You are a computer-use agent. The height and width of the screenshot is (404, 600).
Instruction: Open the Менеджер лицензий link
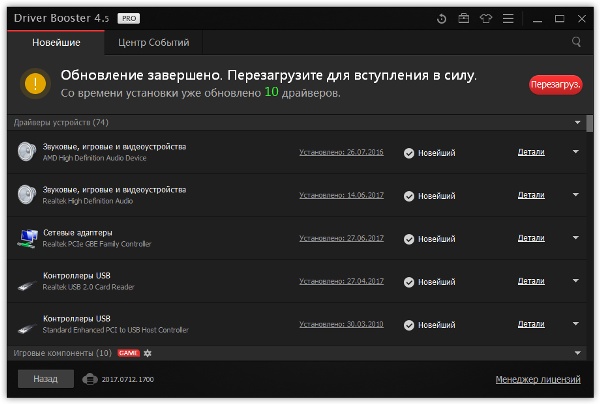[x=538, y=379]
